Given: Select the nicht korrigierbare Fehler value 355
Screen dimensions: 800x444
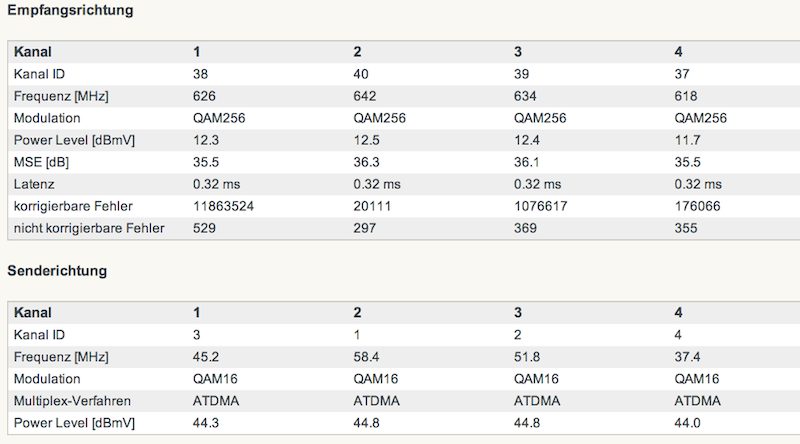Looking at the screenshot, I should pos(685,228).
